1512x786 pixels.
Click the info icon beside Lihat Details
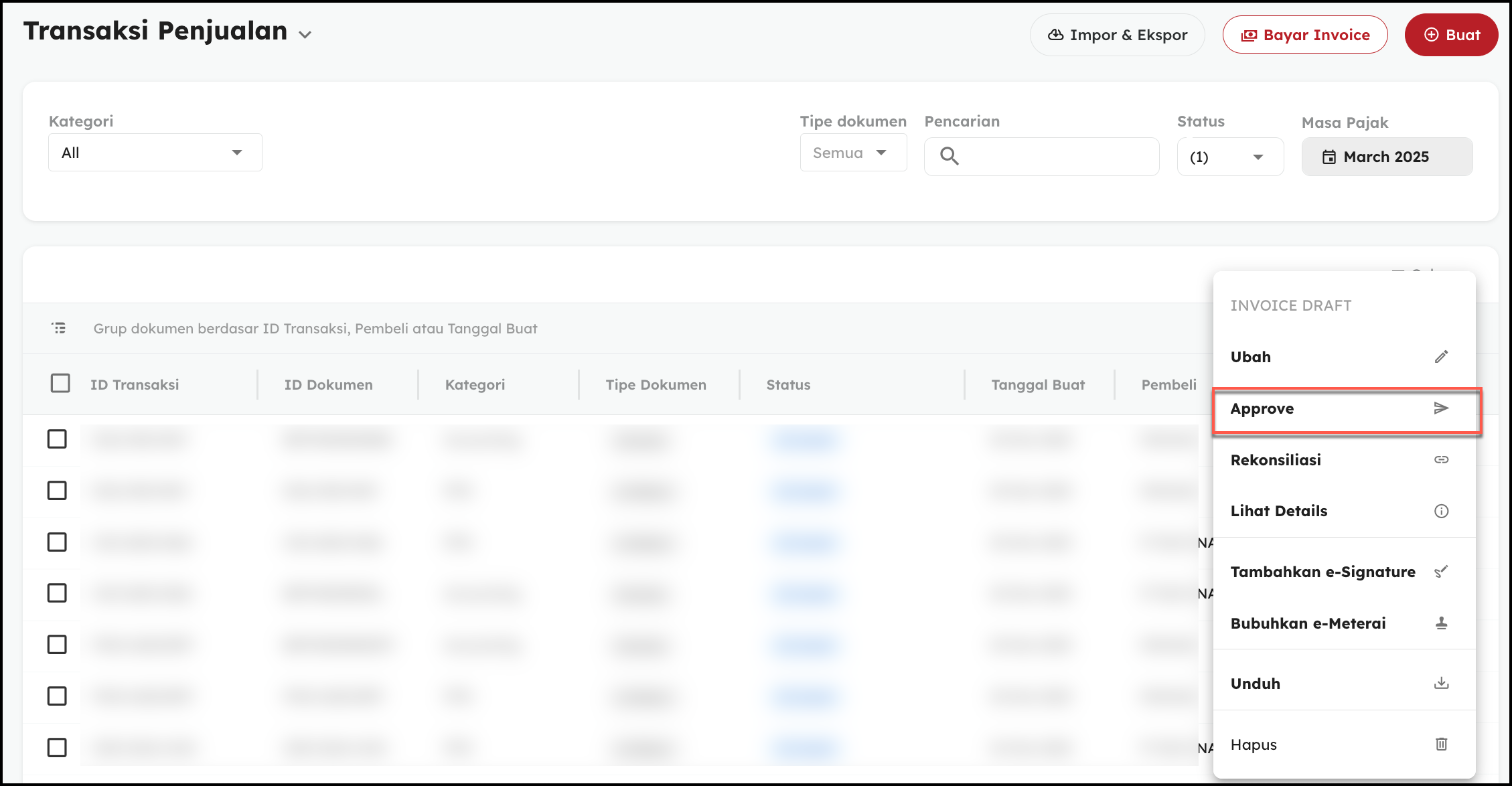(x=1441, y=512)
